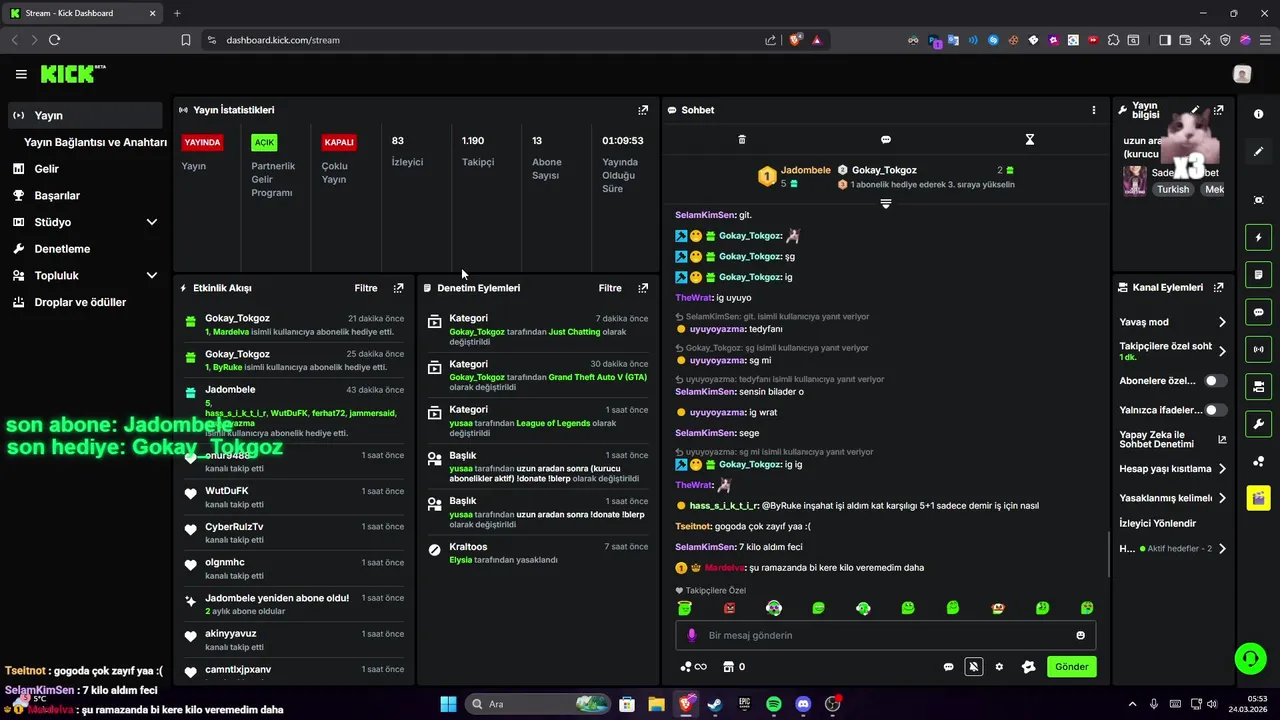The width and height of the screenshot is (1280, 720).
Task: Select the red angry face emote
Action: click(x=729, y=608)
